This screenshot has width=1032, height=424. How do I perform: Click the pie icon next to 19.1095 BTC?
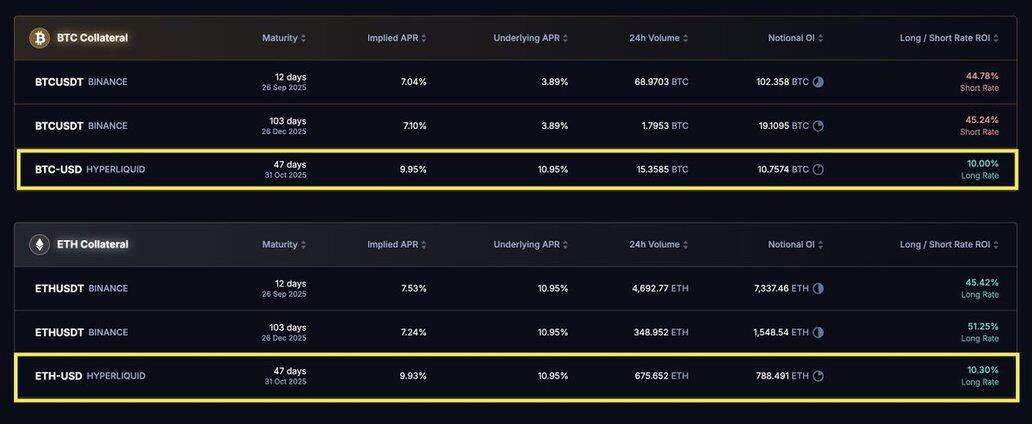coord(818,126)
